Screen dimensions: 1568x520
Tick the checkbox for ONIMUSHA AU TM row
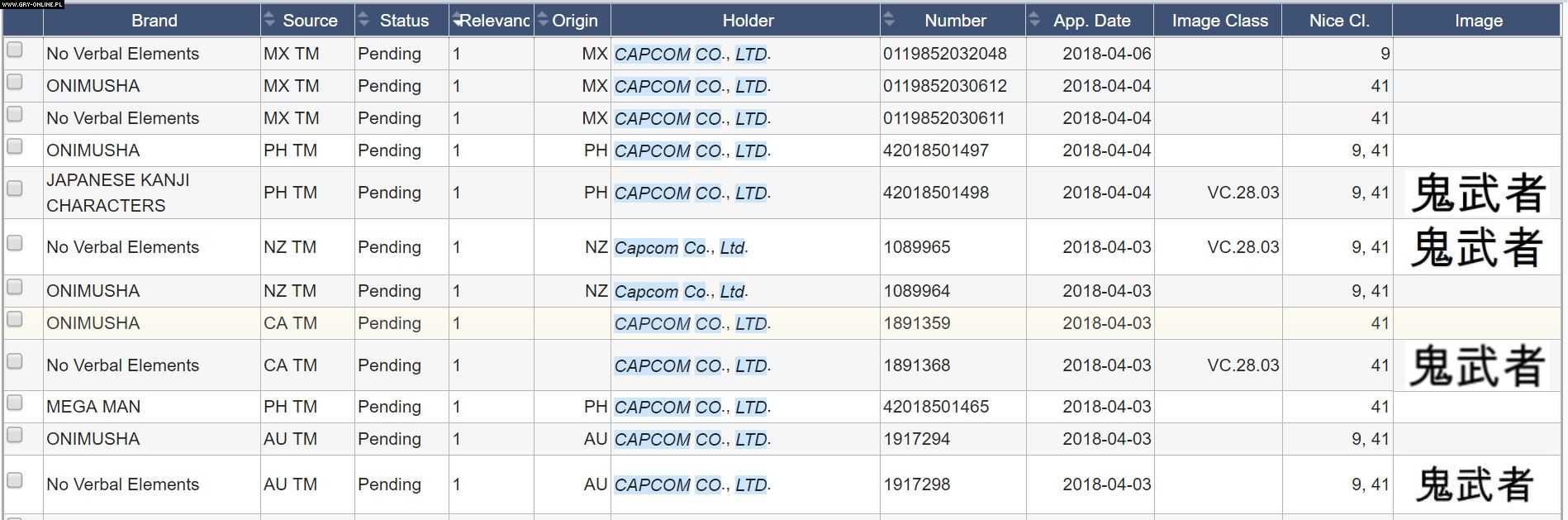tap(15, 435)
